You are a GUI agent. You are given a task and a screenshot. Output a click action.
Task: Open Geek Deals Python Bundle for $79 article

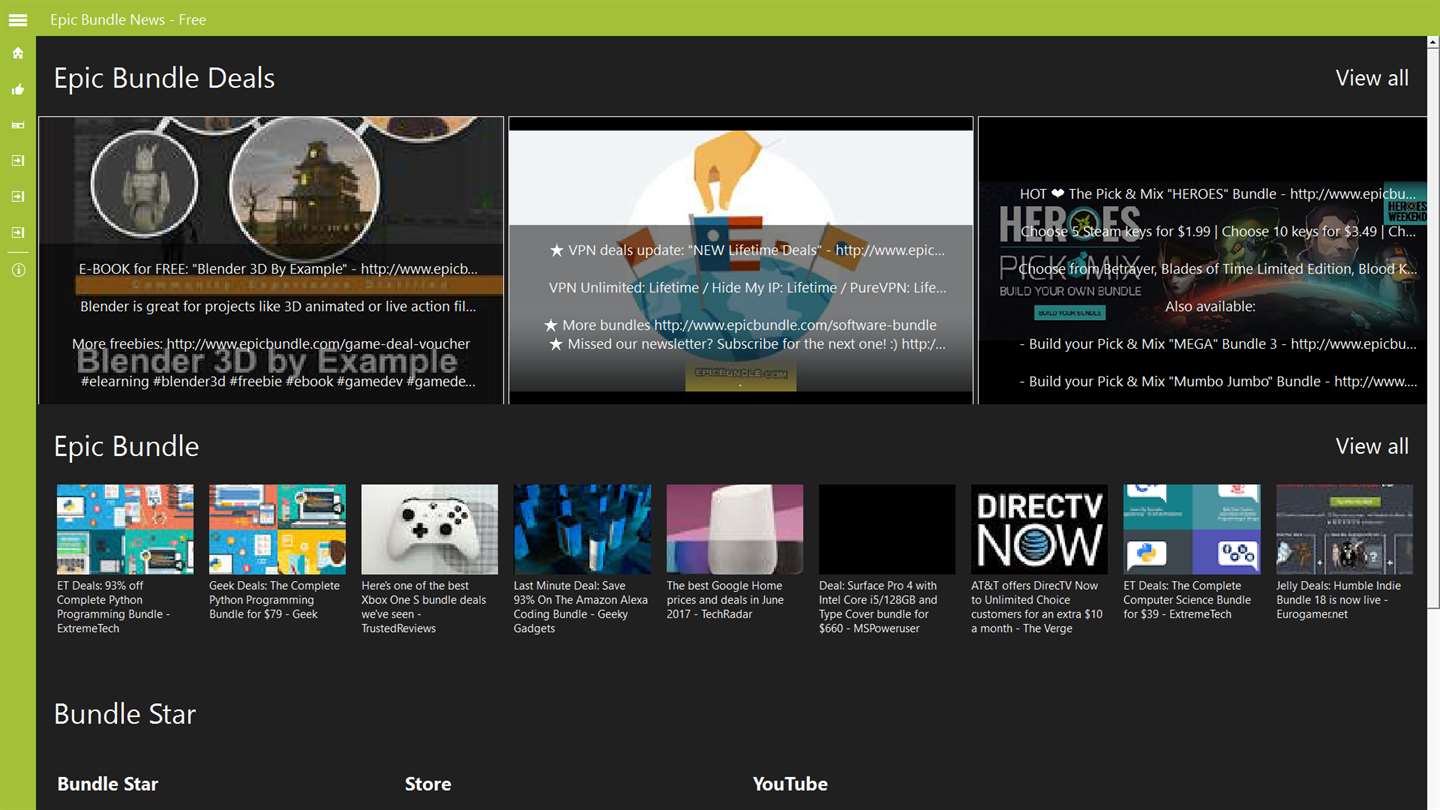277,553
